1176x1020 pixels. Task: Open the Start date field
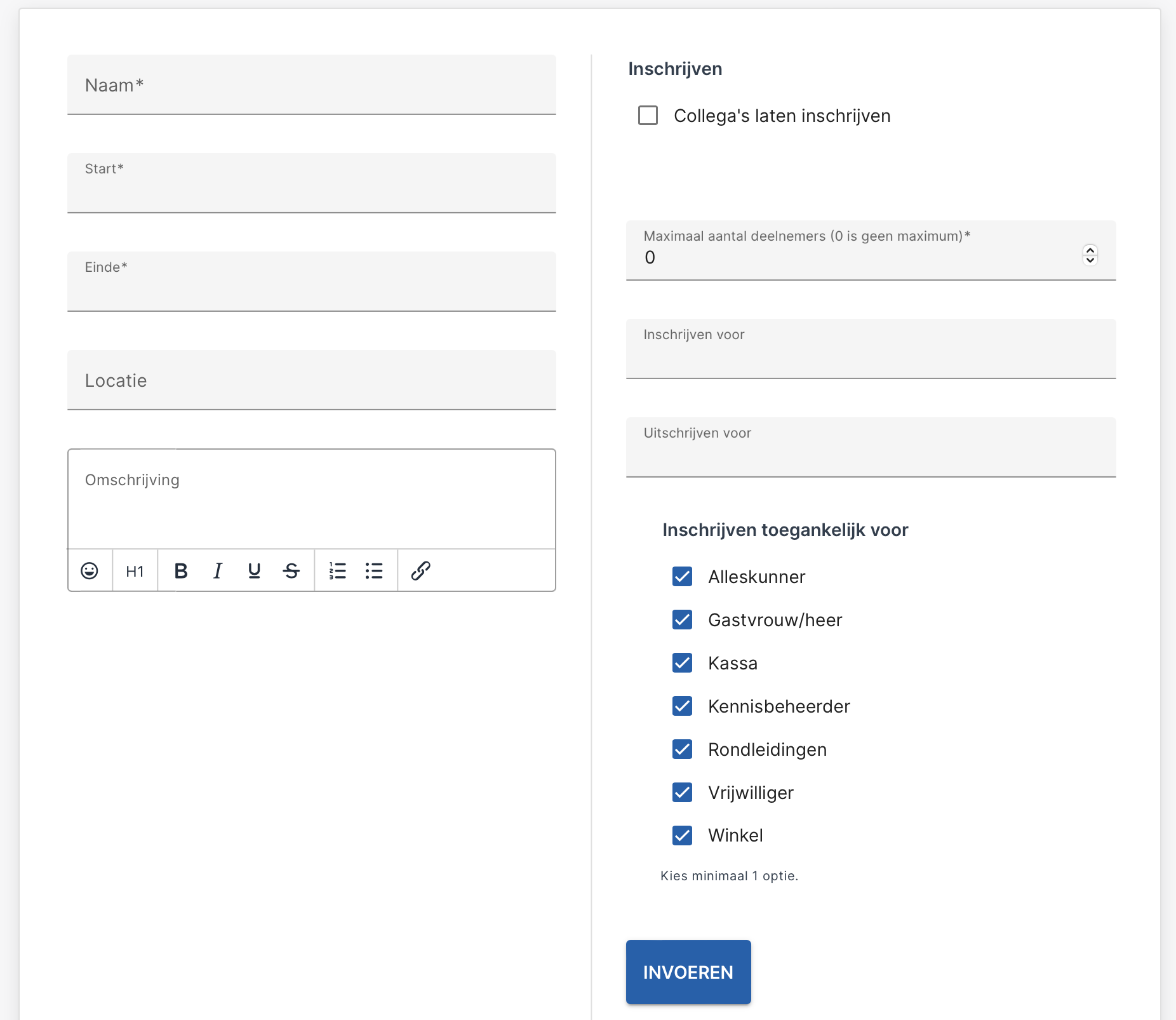pos(312,183)
